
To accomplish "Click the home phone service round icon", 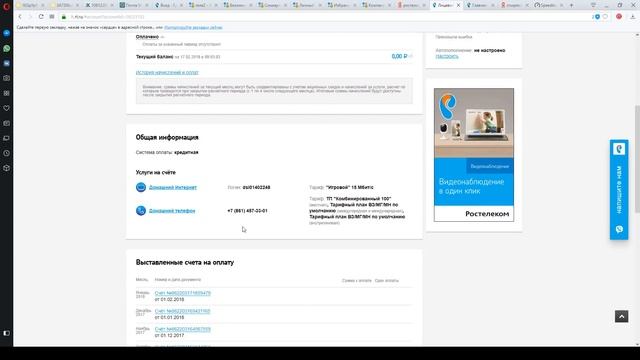I will coord(141,211).
